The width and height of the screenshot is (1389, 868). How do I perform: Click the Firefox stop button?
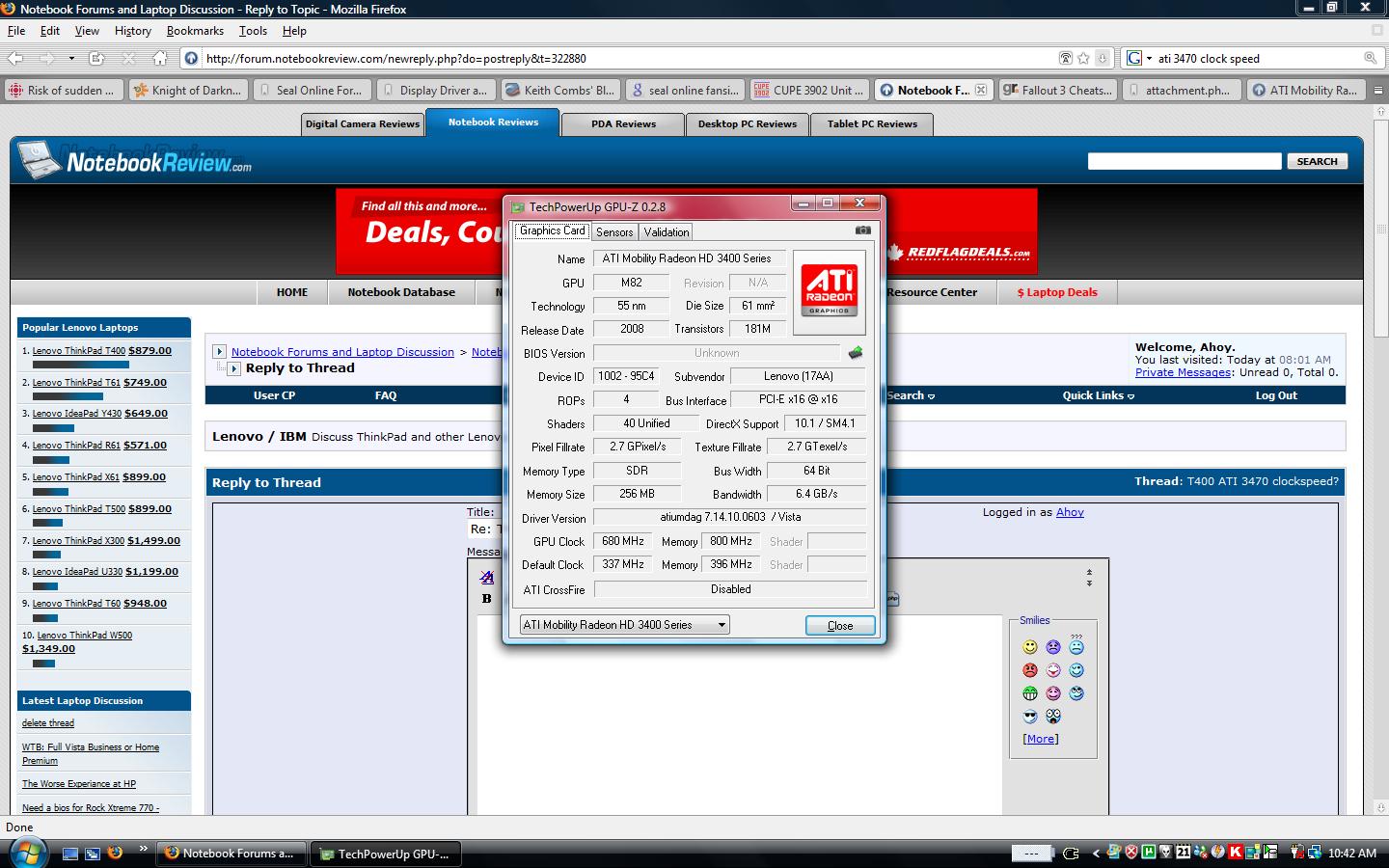coord(128,58)
